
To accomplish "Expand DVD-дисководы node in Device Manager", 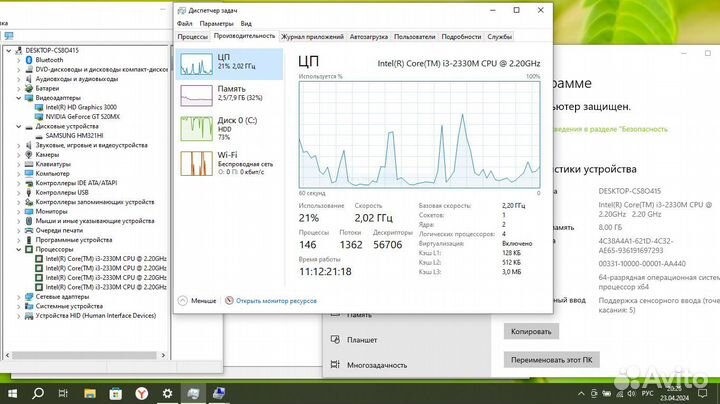I will click(19, 70).
